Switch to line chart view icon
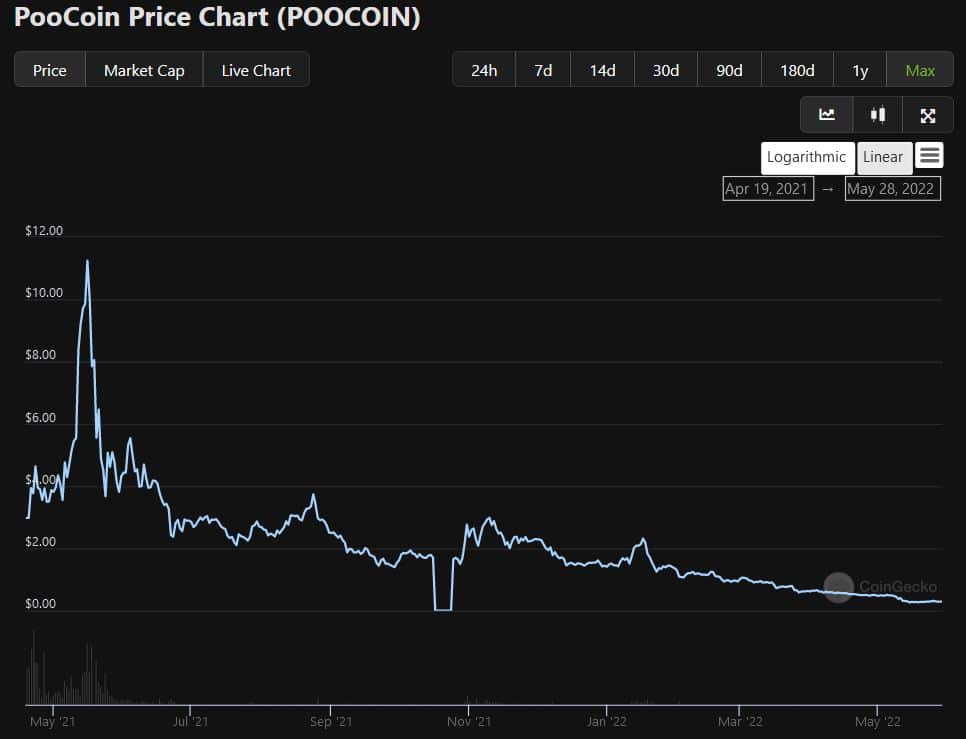Viewport: 966px width, 739px height. coord(827,115)
